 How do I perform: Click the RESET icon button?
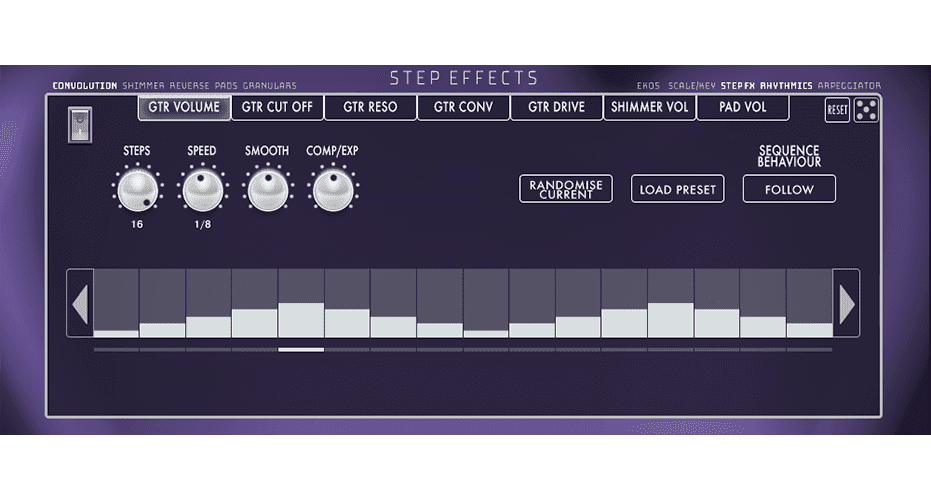pyautogui.click(x=837, y=110)
